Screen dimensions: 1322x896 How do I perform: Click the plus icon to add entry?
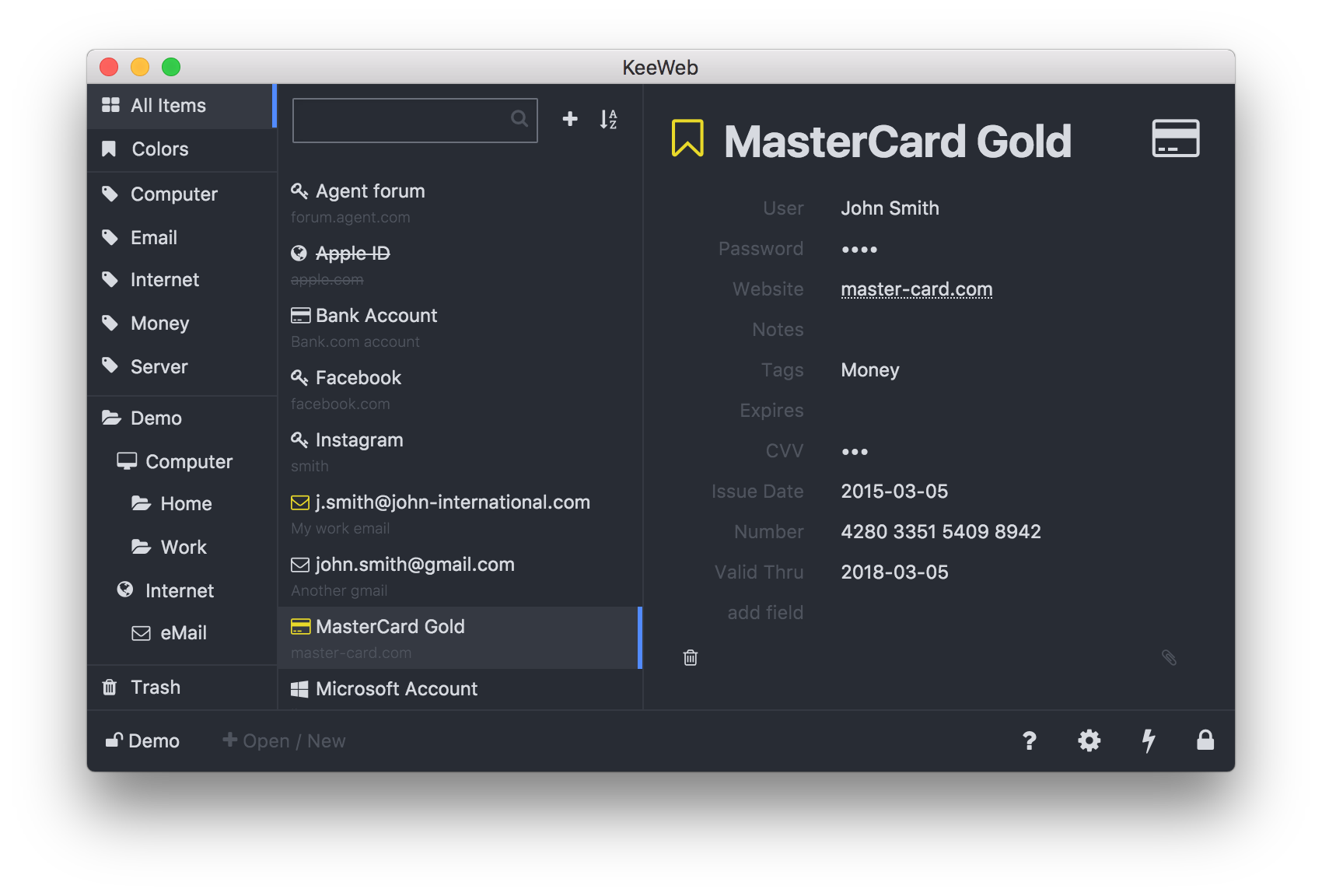pos(570,118)
